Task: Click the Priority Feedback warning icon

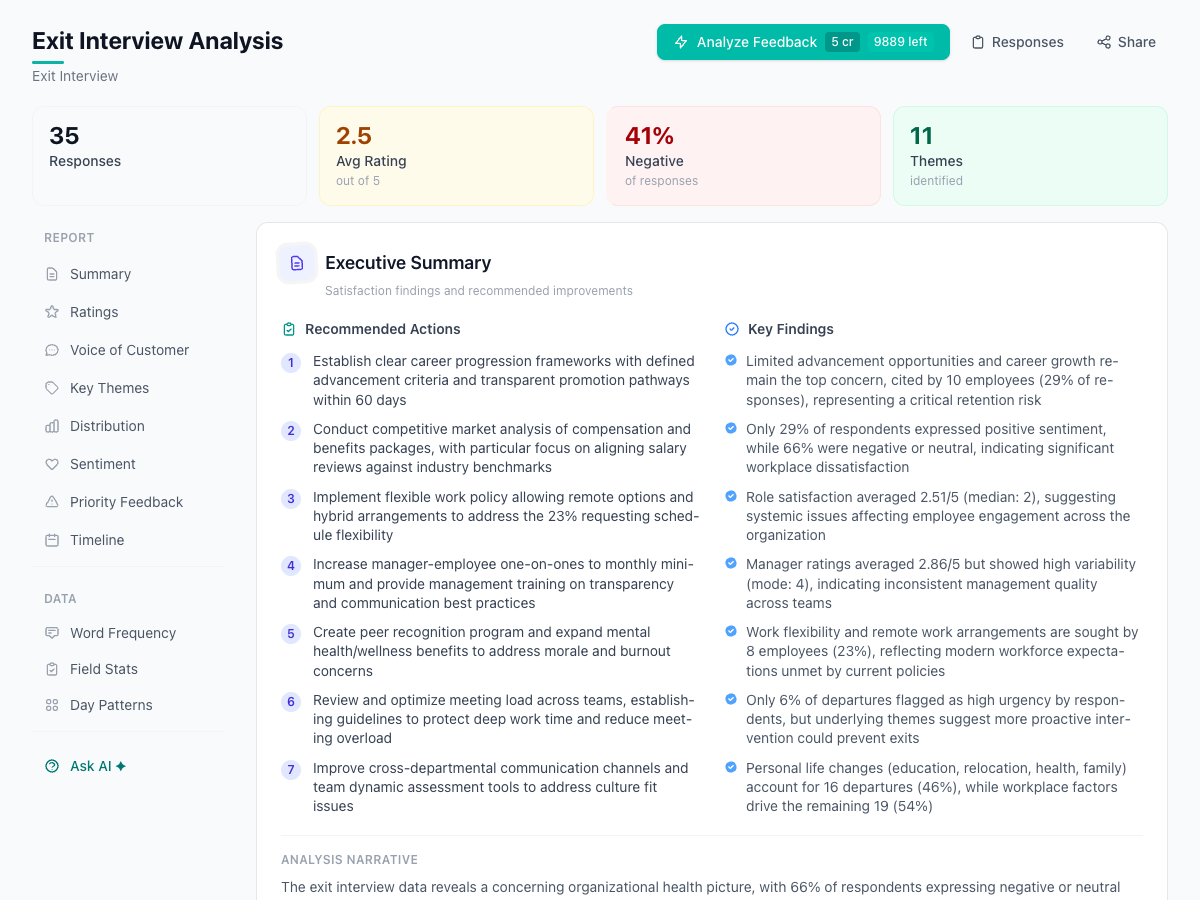Action: pyautogui.click(x=51, y=501)
